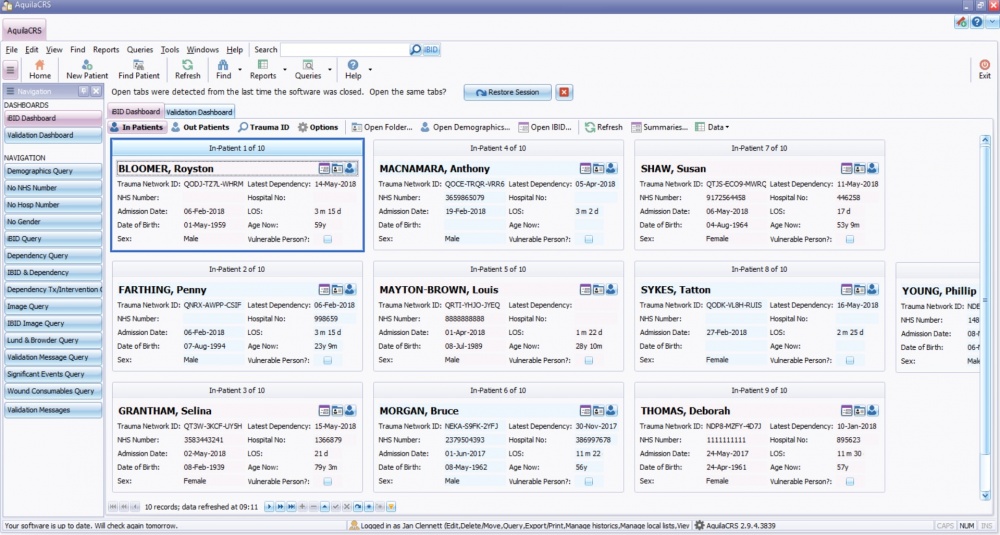1000x535 pixels.
Task: Expand the Queries toolbar dropdown arrow
Action: (x=330, y=70)
